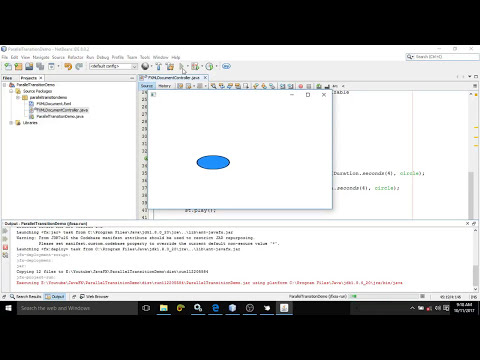Minimize the Projects panel
The height and width of the screenshot is (360, 480).
pyautogui.click(x=132, y=78)
